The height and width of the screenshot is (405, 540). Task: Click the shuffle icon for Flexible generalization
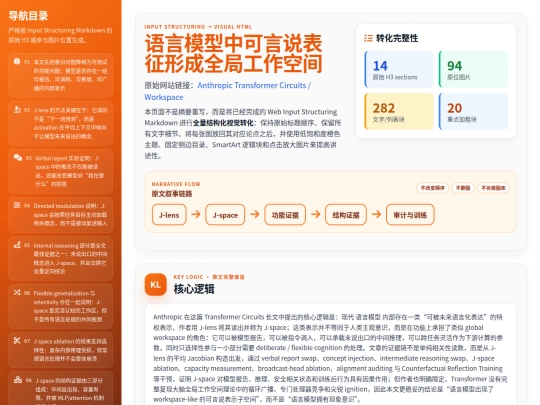(17, 292)
